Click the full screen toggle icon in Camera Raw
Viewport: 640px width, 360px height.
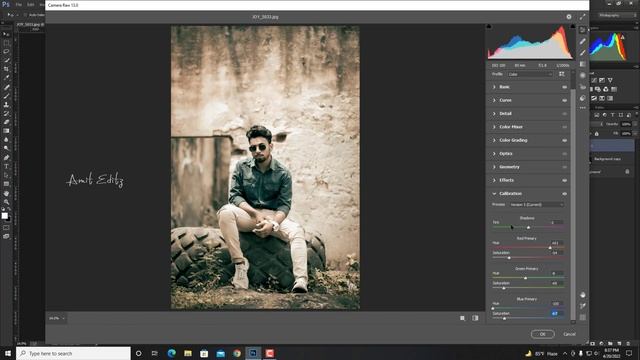tap(582, 17)
